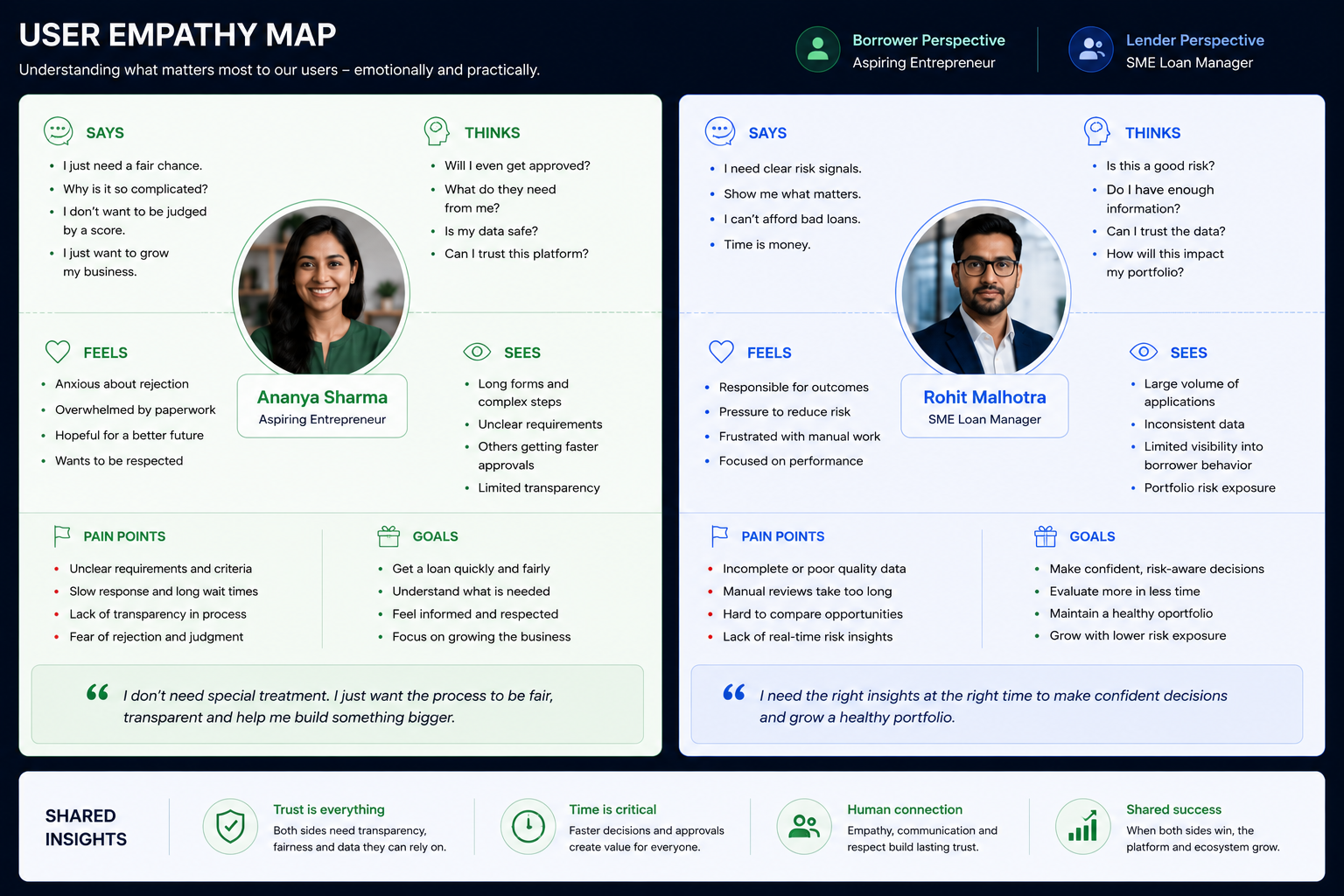Click the borrower GOALS gift box icon

(x=388, y=535)
